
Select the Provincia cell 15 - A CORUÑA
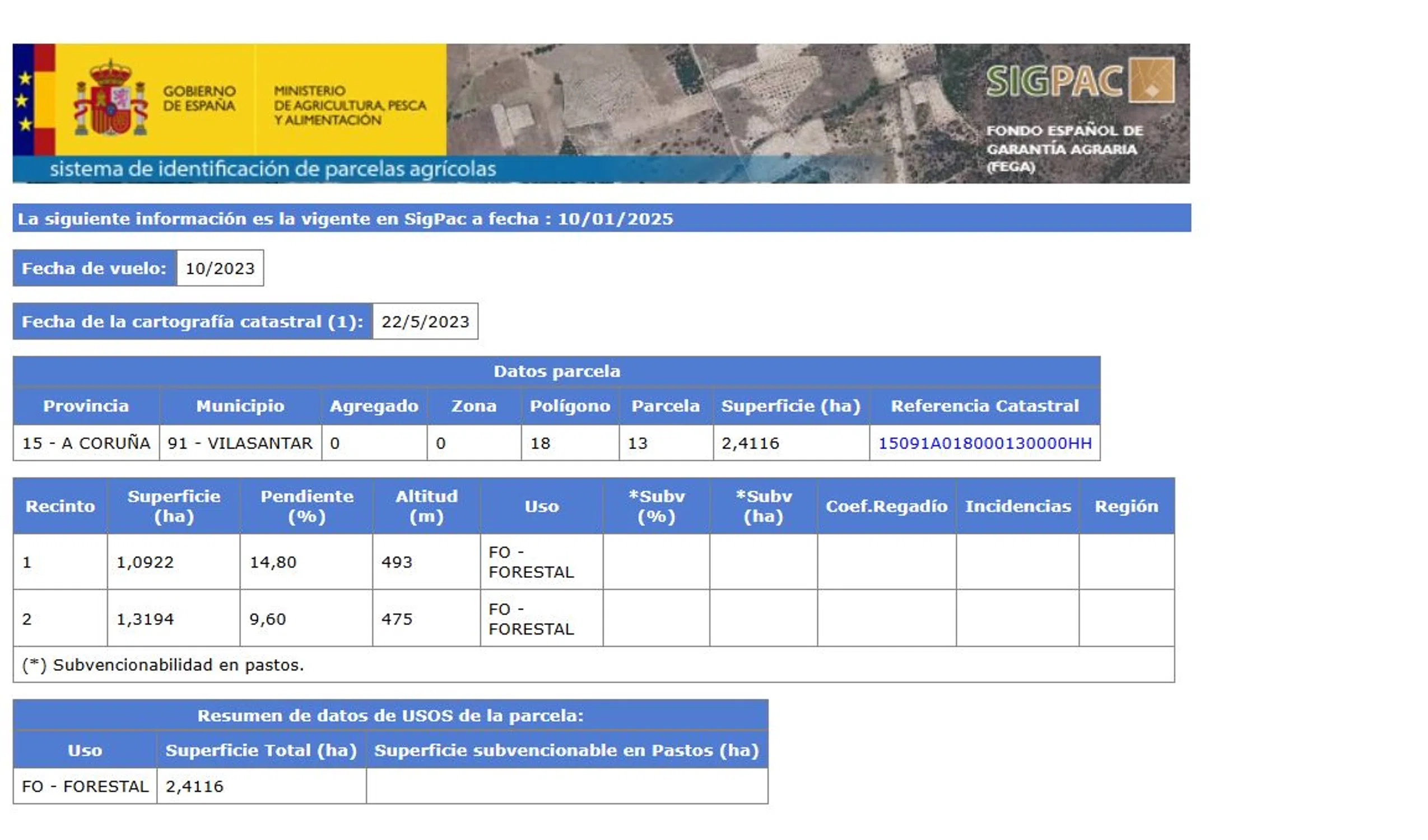(86, 443)
